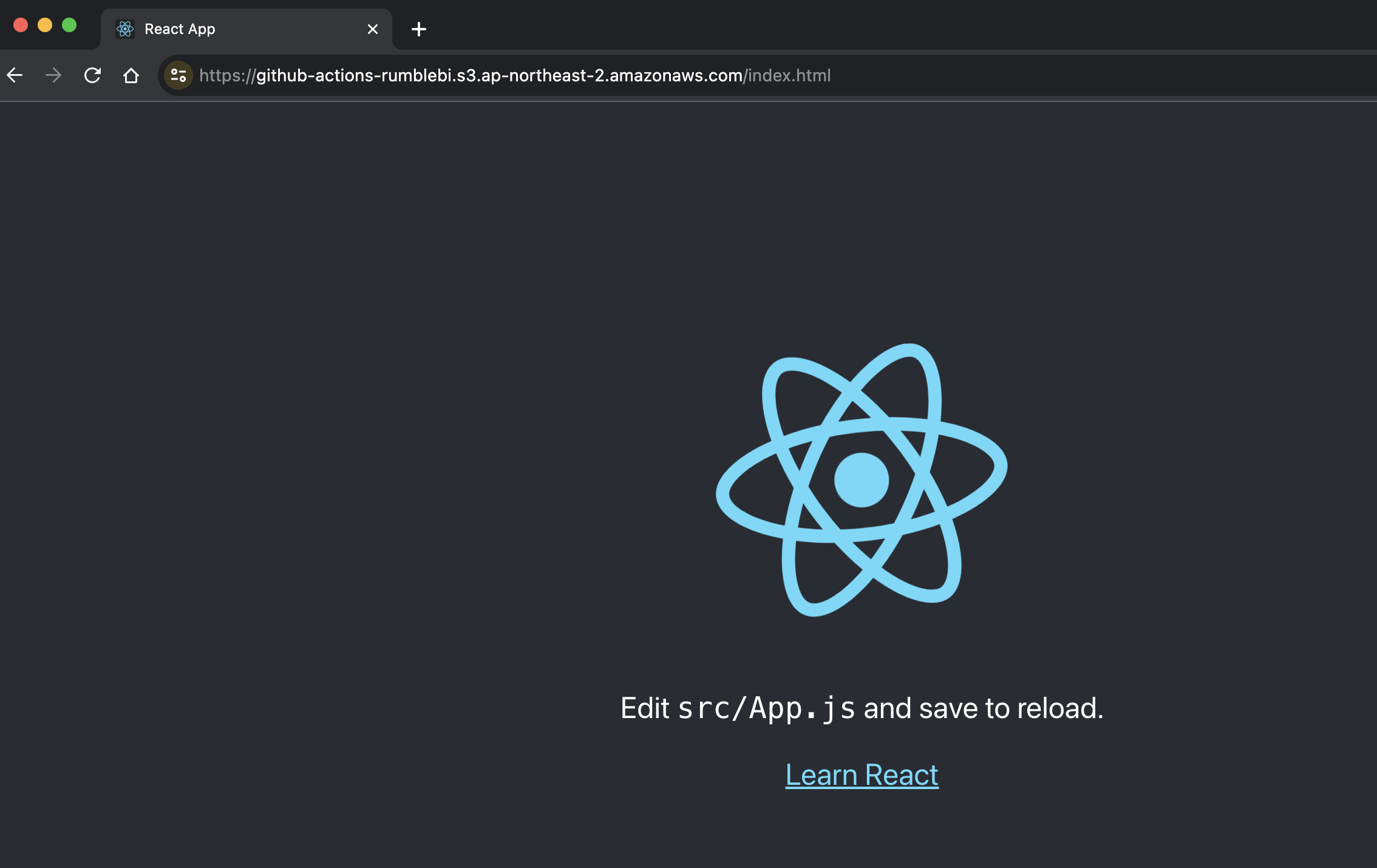Reload the current page
The image size is (1377, 868).
[92, 75]
